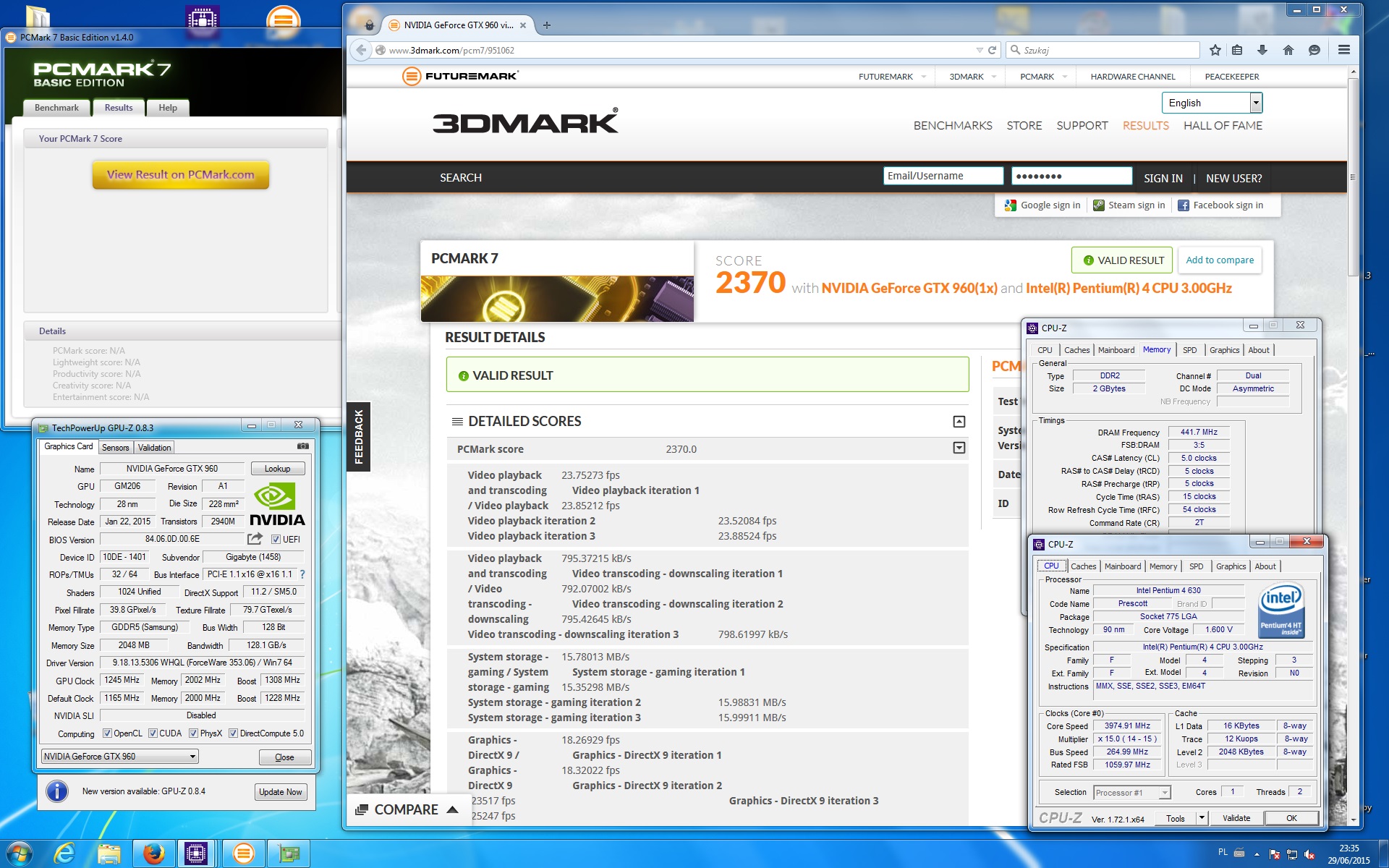Image resolution: width=1389 pixels, height=868 pixels.
Task: Go to Firefox home page icon
Action: click(x=1288, y=50)
